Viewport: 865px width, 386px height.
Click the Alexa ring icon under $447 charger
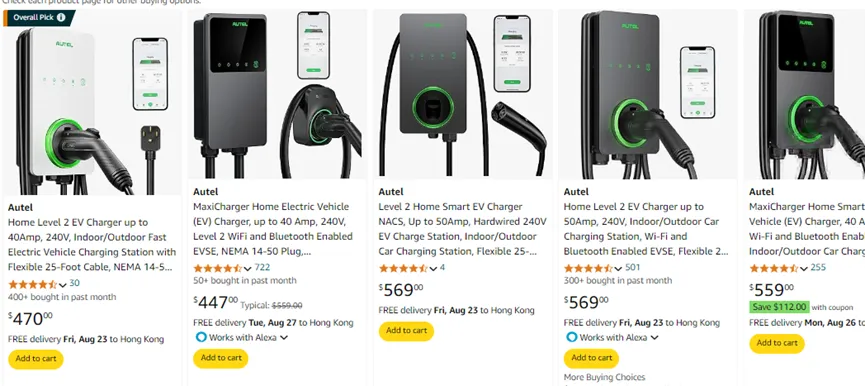(201, 337)
